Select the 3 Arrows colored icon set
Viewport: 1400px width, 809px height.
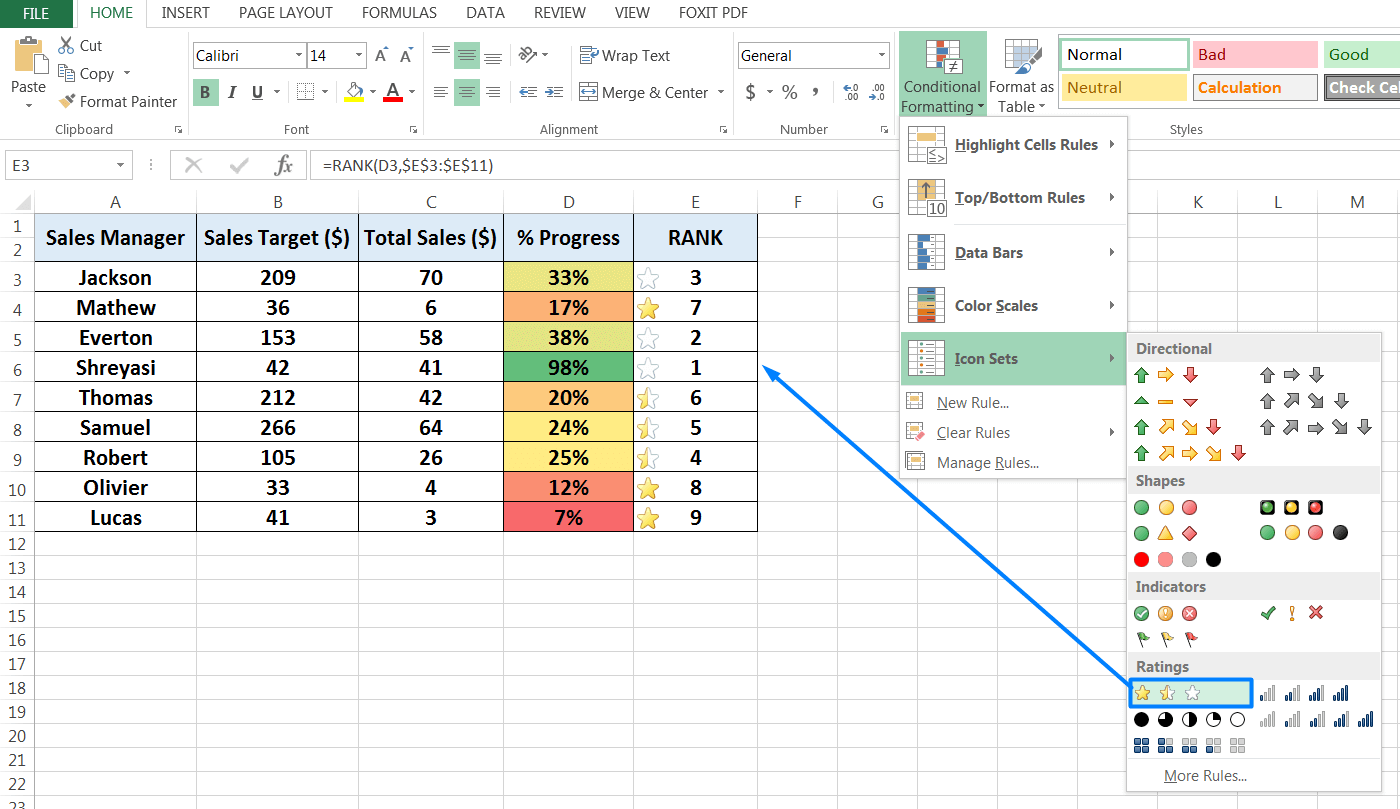[1166, 375]
